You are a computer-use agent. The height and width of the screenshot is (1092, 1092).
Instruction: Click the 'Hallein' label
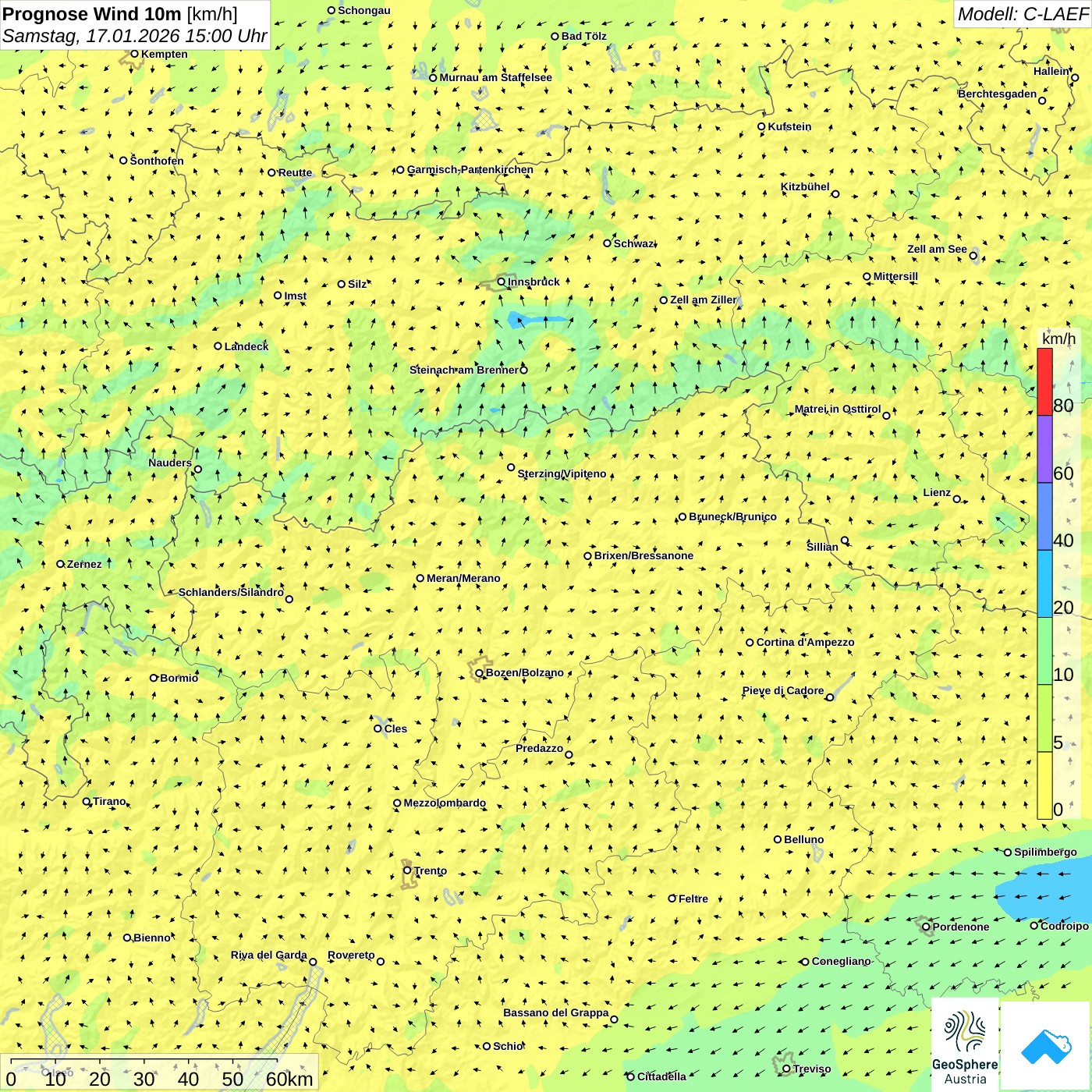1051,71
